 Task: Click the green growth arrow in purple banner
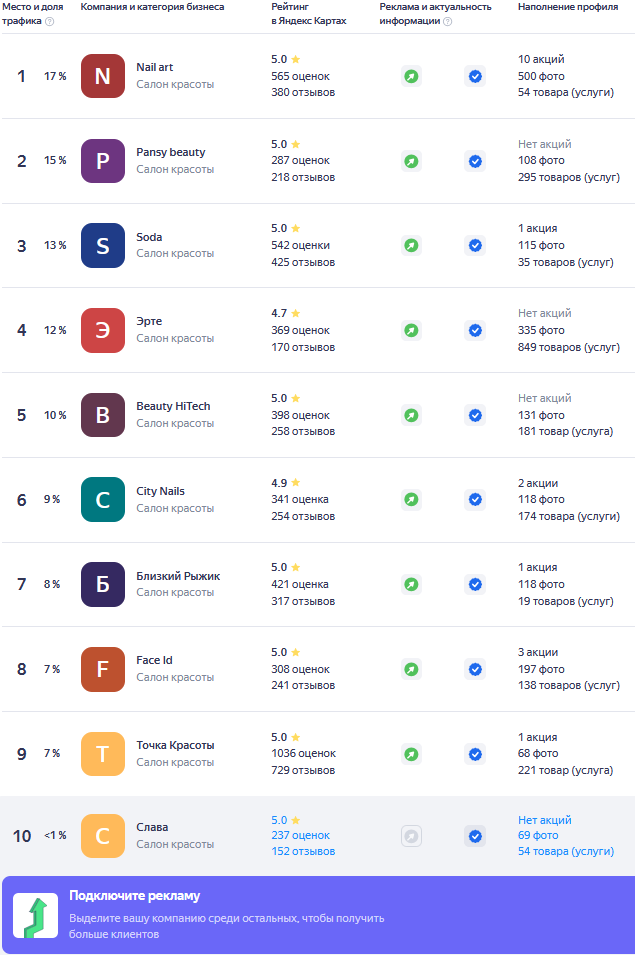click(x=36, y=915)
